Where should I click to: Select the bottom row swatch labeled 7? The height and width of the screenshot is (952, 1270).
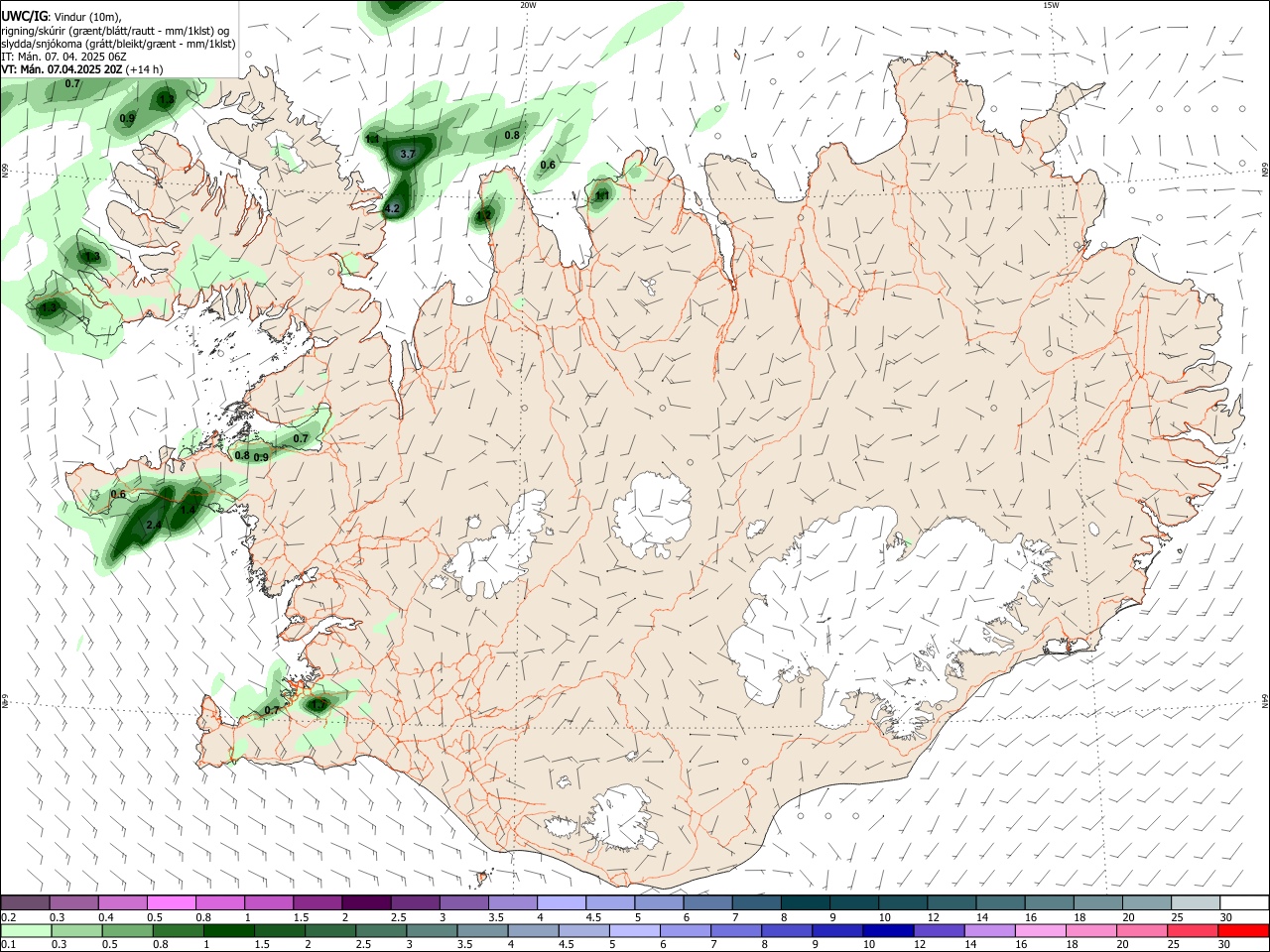point(735,930)
